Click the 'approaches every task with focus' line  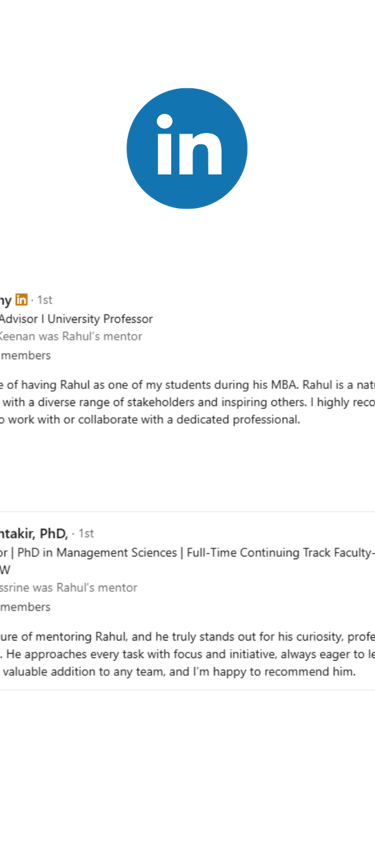[x=187, y=653]
